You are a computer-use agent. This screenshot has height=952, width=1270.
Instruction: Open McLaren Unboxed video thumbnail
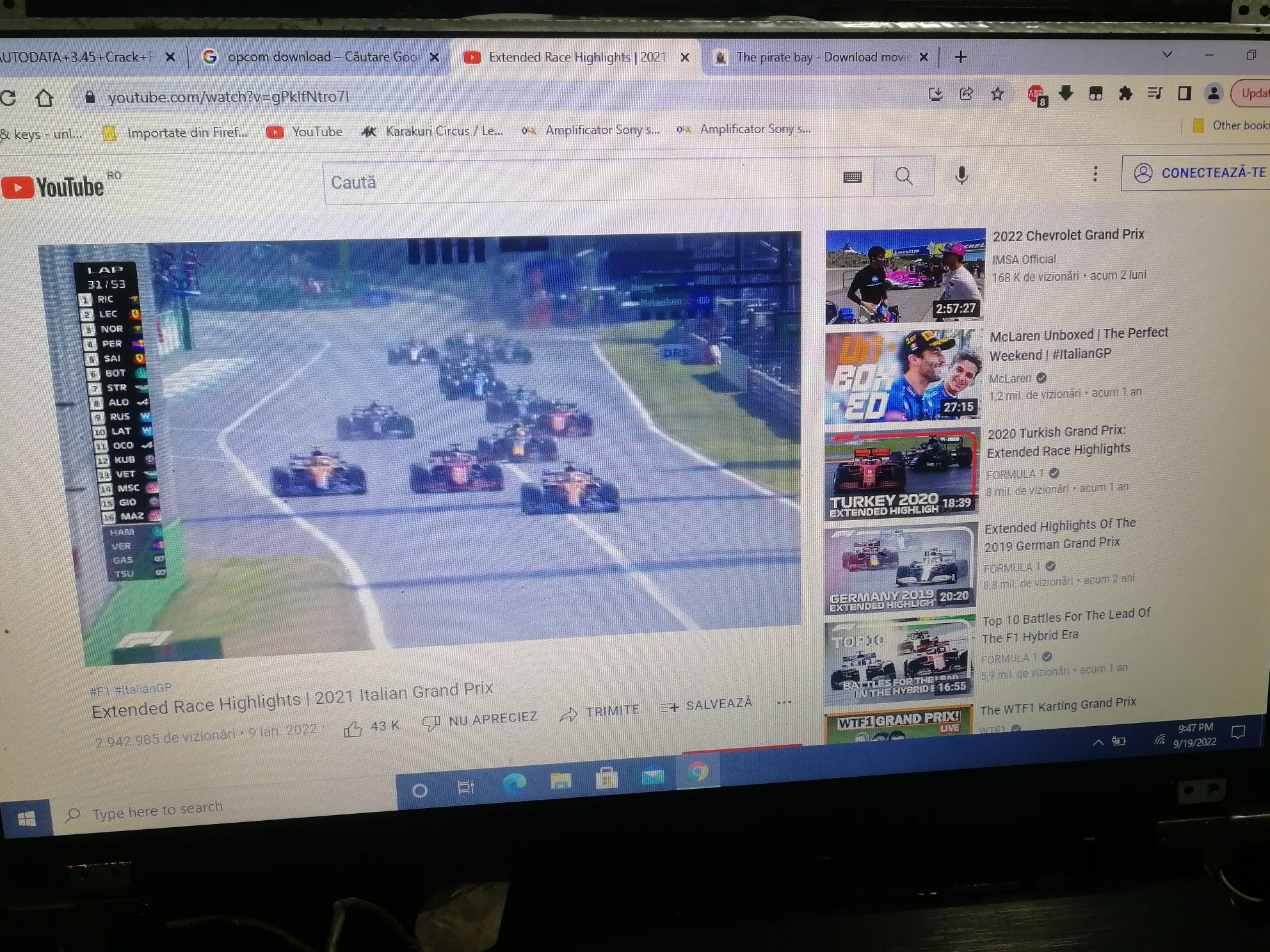903,376
